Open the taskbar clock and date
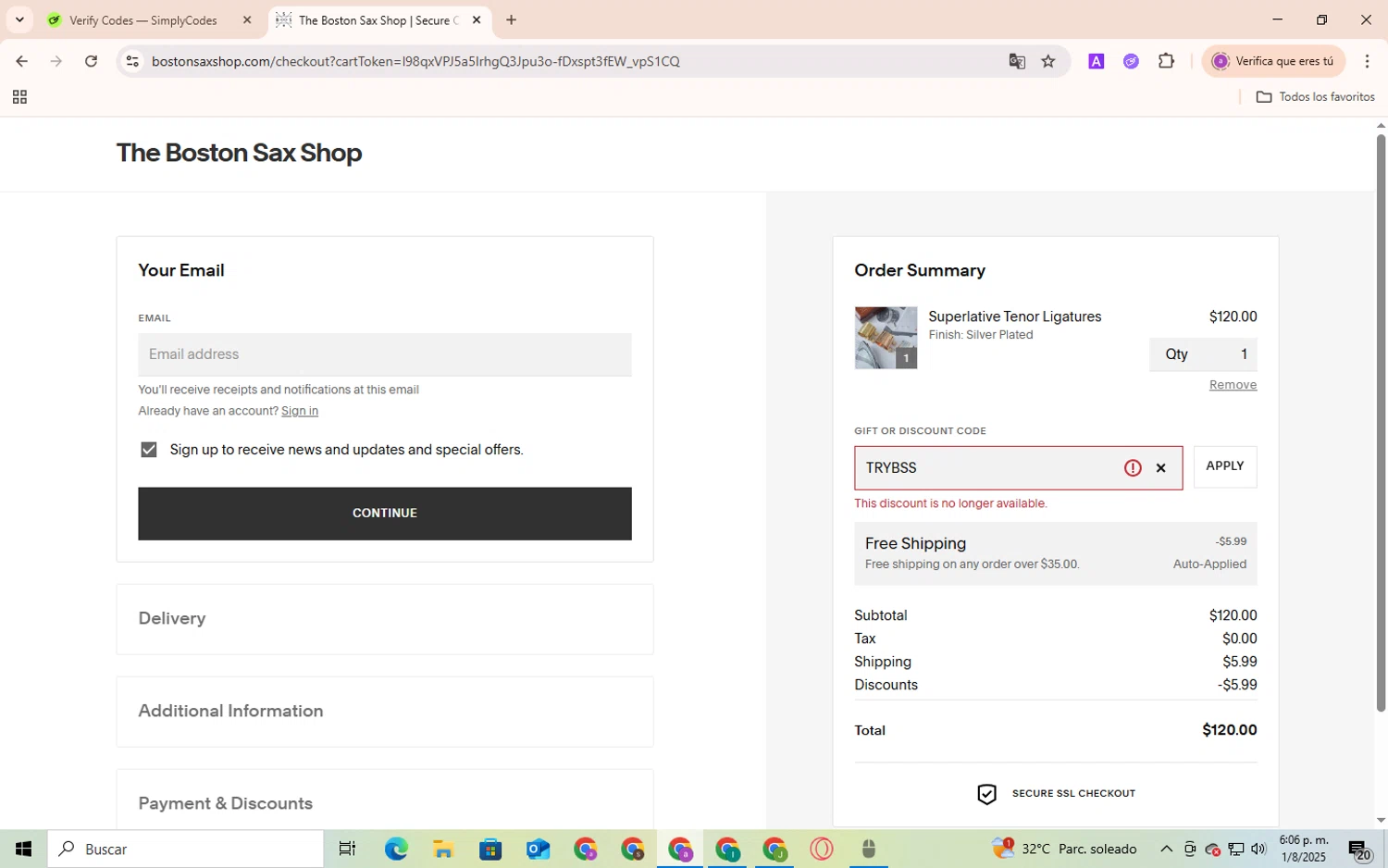Screen dimensions: 1388x868 tap(1303, 849)
